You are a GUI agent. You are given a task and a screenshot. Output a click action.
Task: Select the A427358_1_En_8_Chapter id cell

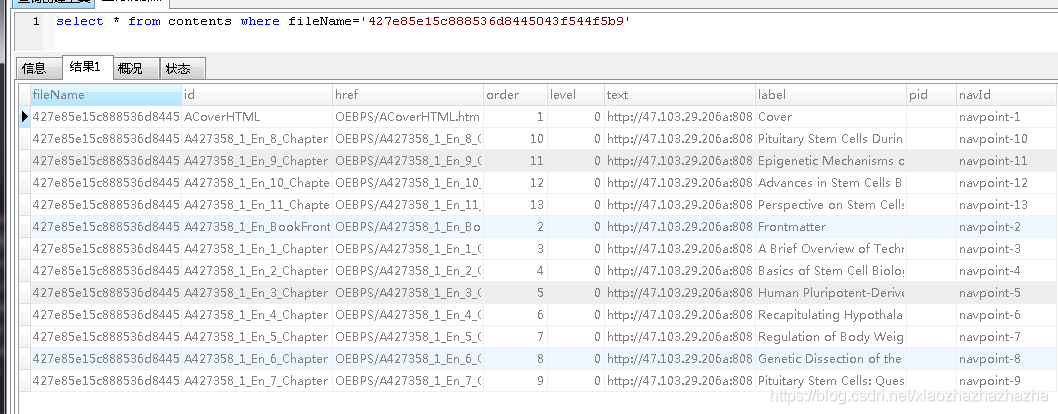pyautogui.click(x=257, y=139)
